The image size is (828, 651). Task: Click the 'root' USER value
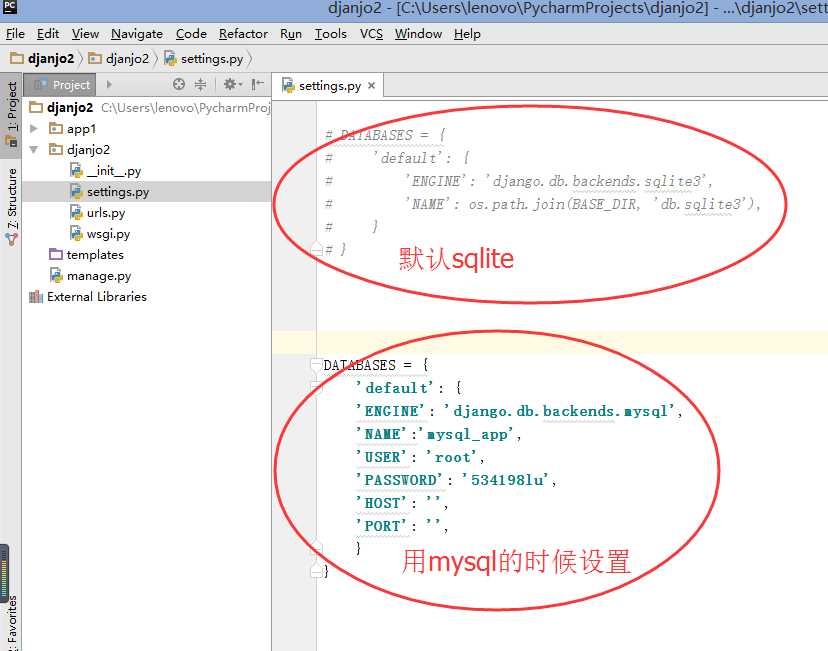[x=452, y=457]
